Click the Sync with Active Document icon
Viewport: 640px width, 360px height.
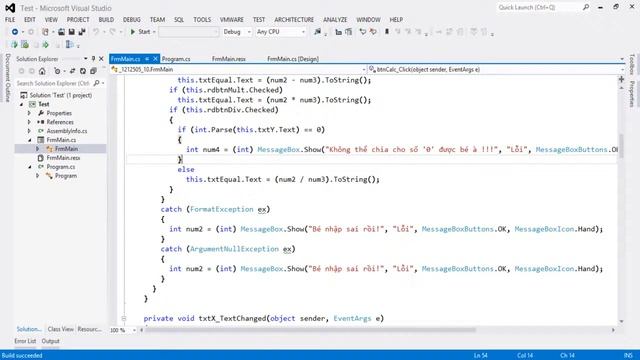pyautogui.click(x=72, y=71)
